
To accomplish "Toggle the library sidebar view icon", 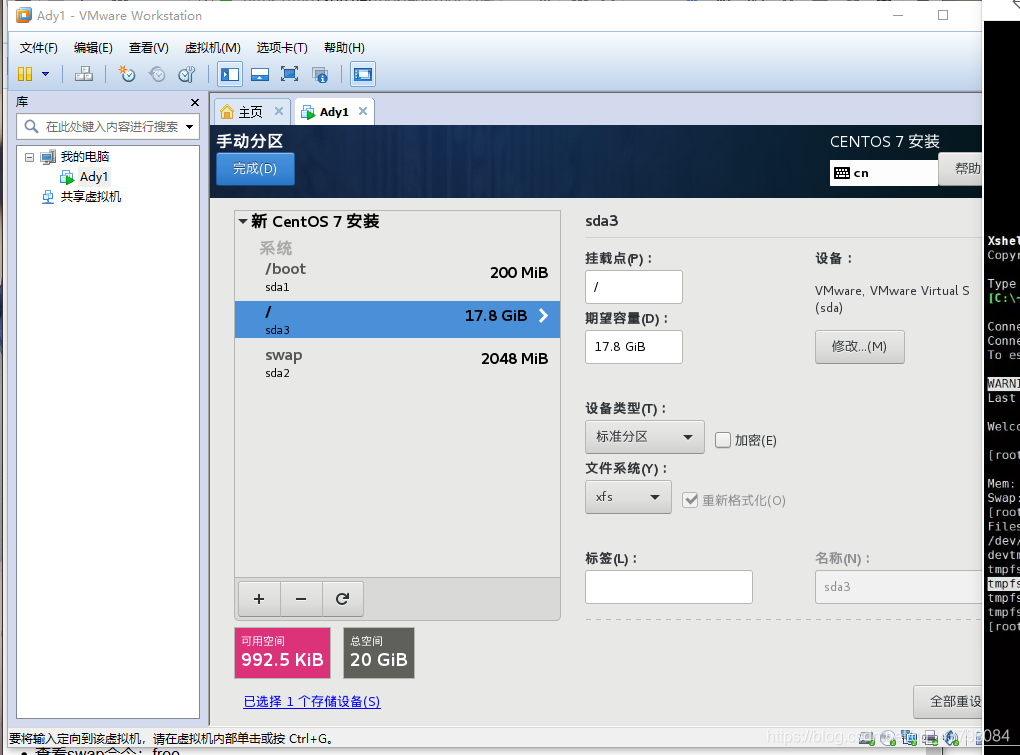I will click(x=230, y=74).
